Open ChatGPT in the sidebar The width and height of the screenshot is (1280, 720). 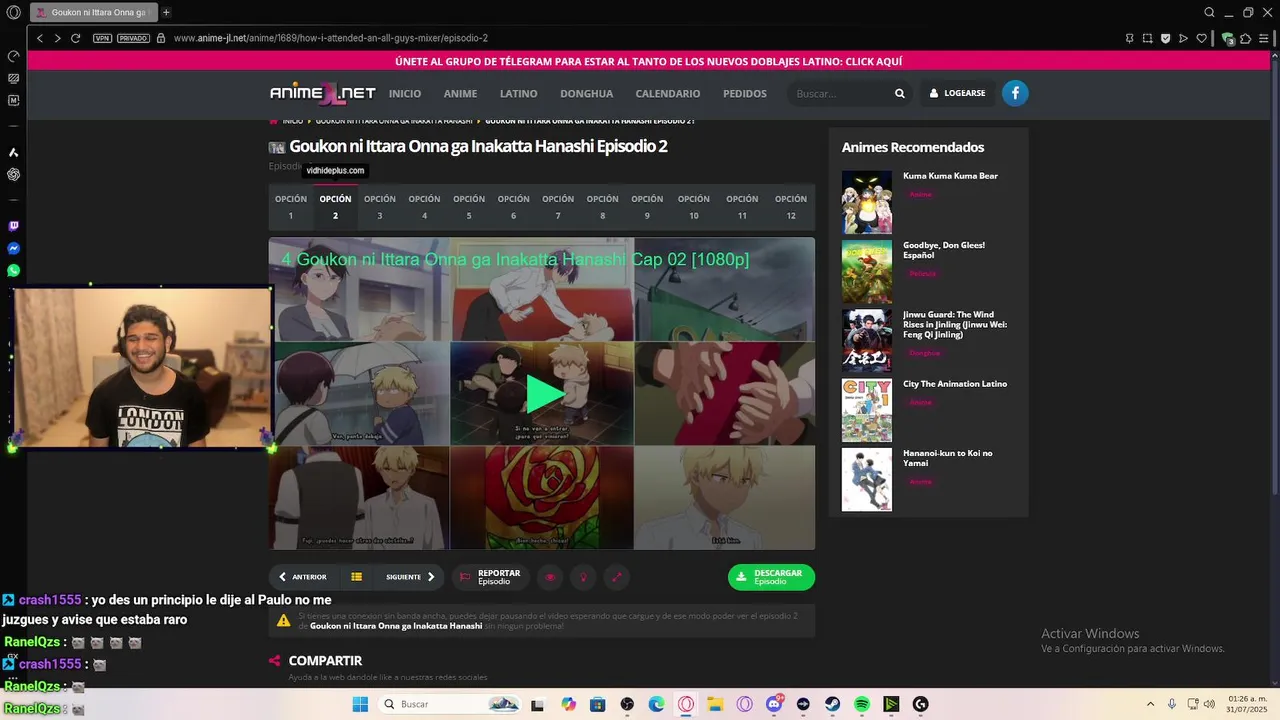point(13,174)
